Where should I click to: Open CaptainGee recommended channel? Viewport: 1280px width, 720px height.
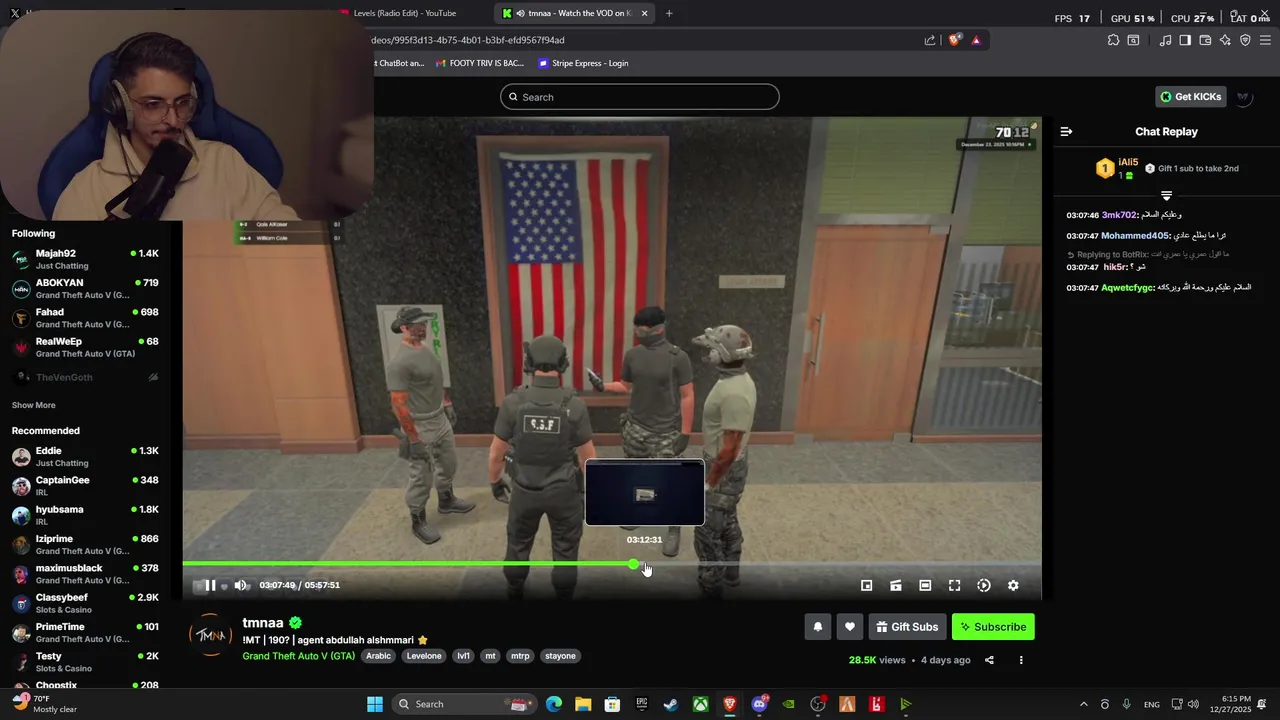tap(85, 485)
